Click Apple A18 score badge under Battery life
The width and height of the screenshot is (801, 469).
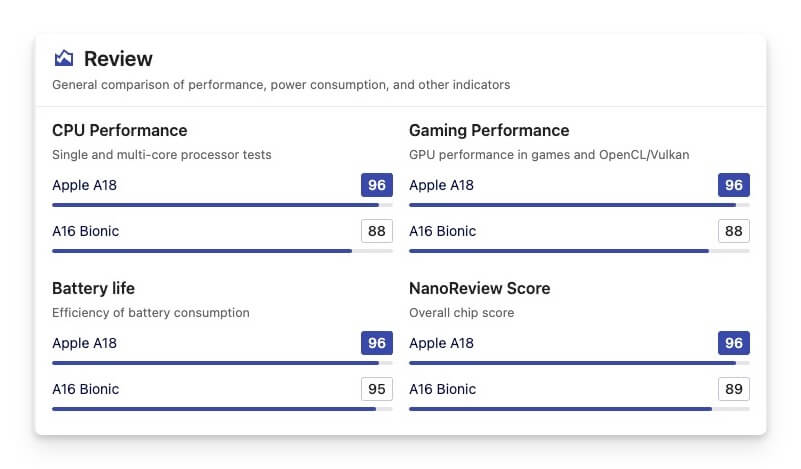click(377, 343)
